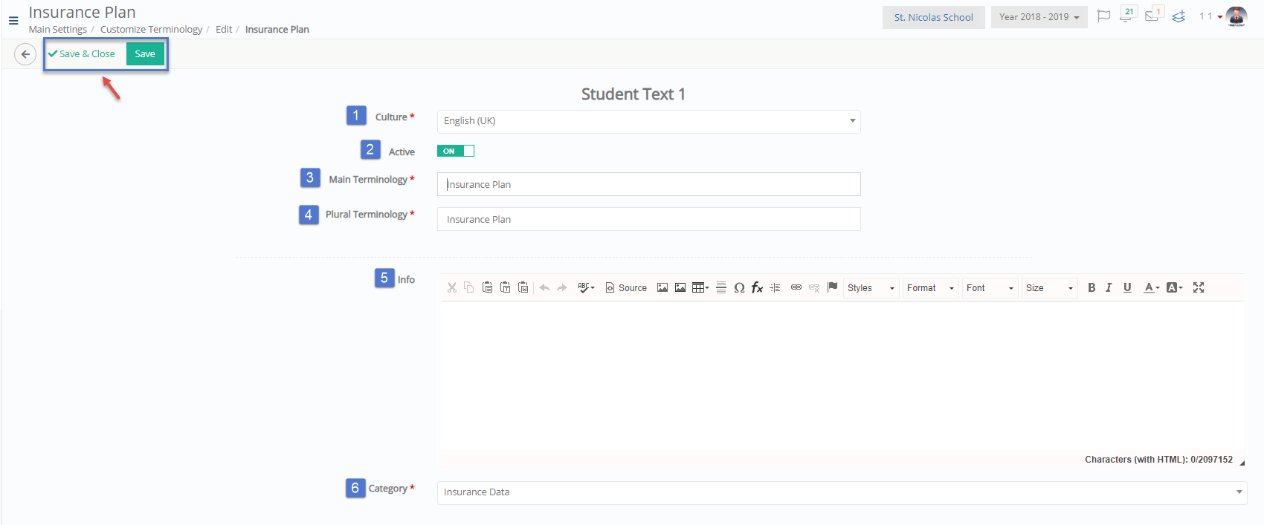This screenshot has width=1264, height=525.
Task: Open the Culture dropdown
Action: [648, 121]
